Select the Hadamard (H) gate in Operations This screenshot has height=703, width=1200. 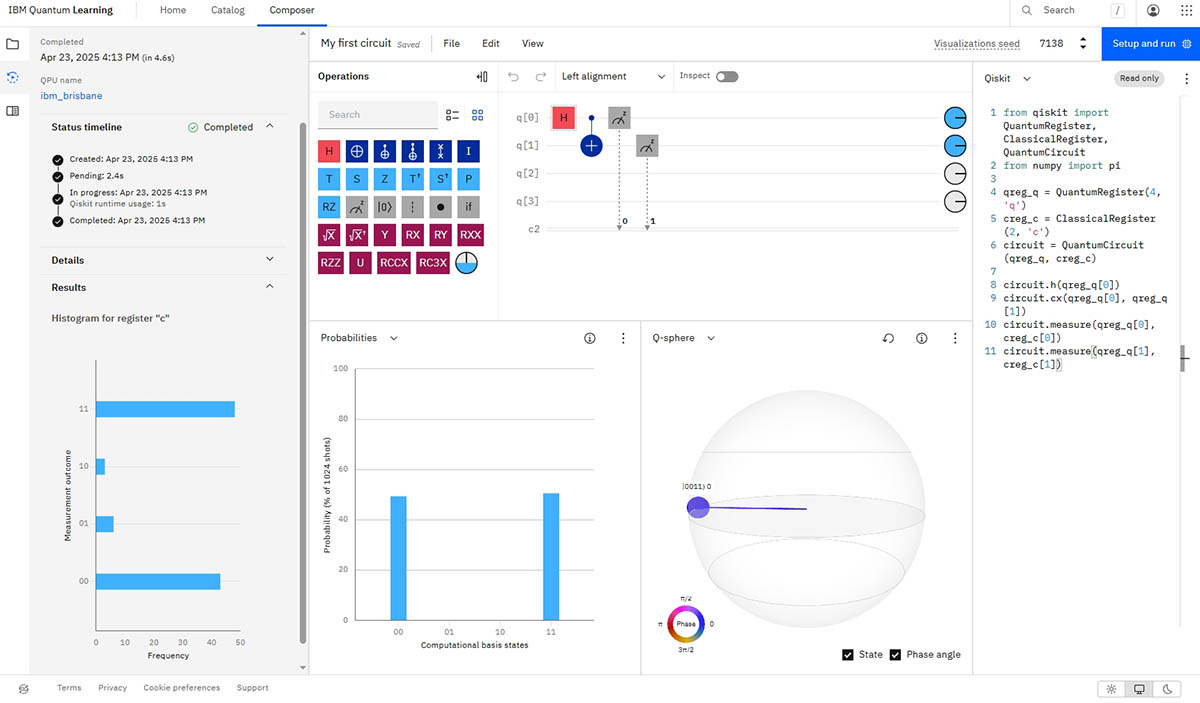[330, 151]
